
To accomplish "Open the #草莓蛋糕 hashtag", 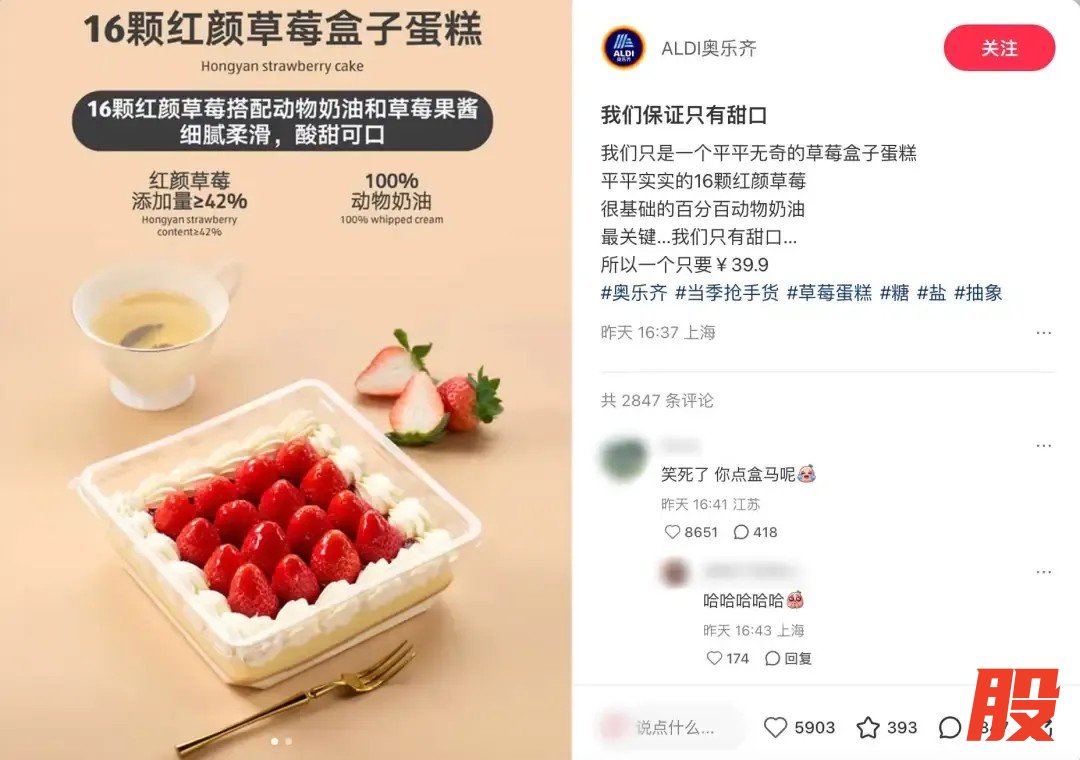I will click(829, 293).
